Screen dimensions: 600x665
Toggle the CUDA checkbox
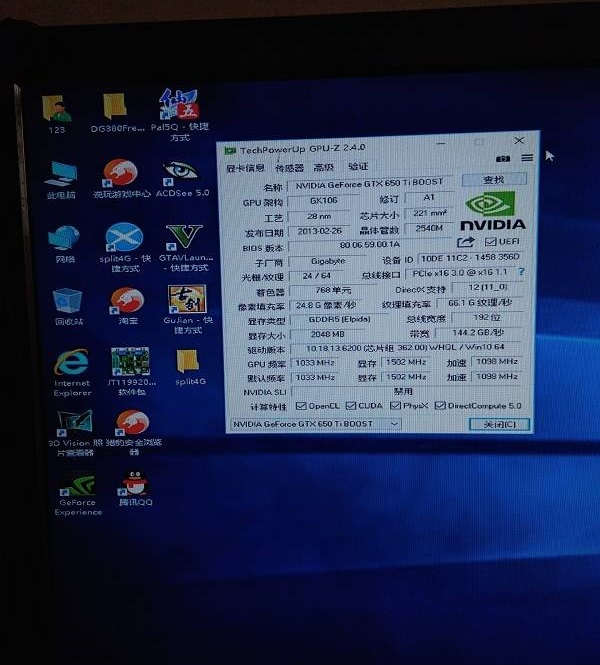(351, 405)
